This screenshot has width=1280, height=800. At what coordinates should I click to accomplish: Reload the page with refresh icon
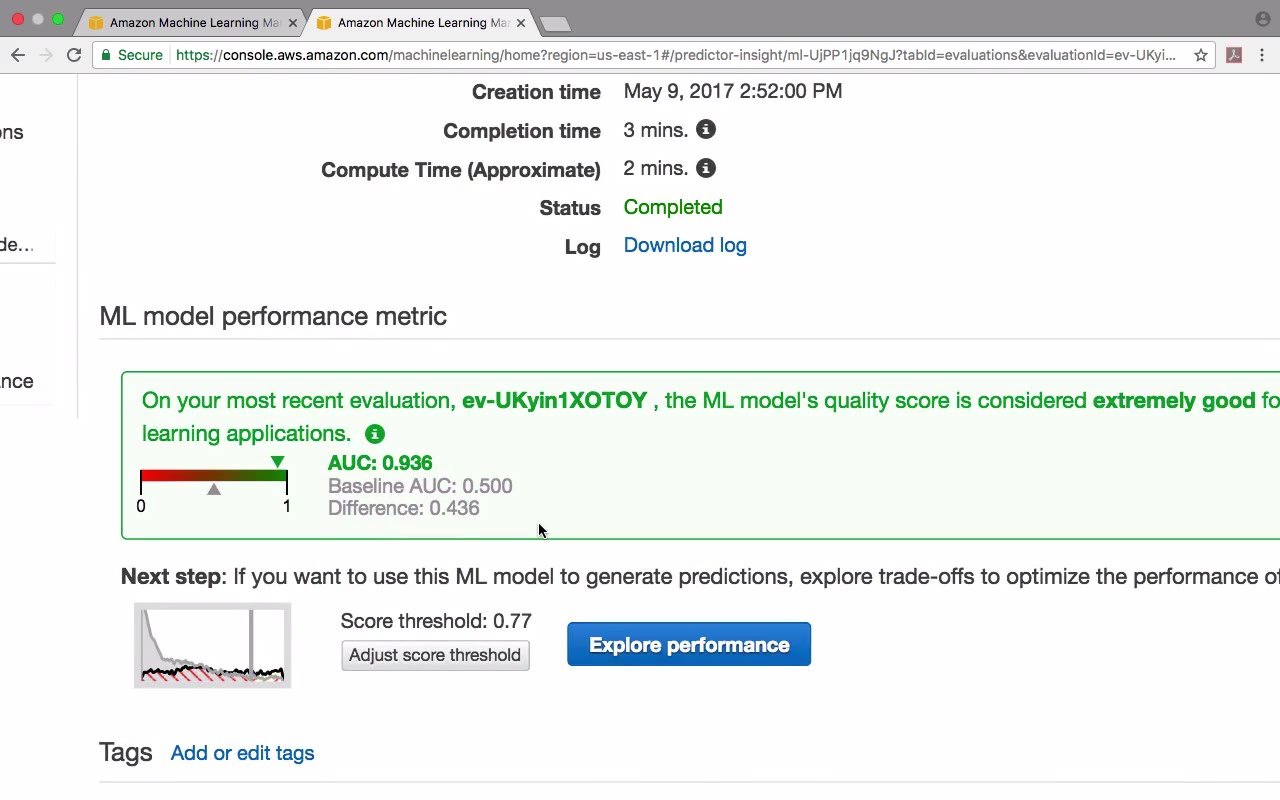click(x=74, y=55)
